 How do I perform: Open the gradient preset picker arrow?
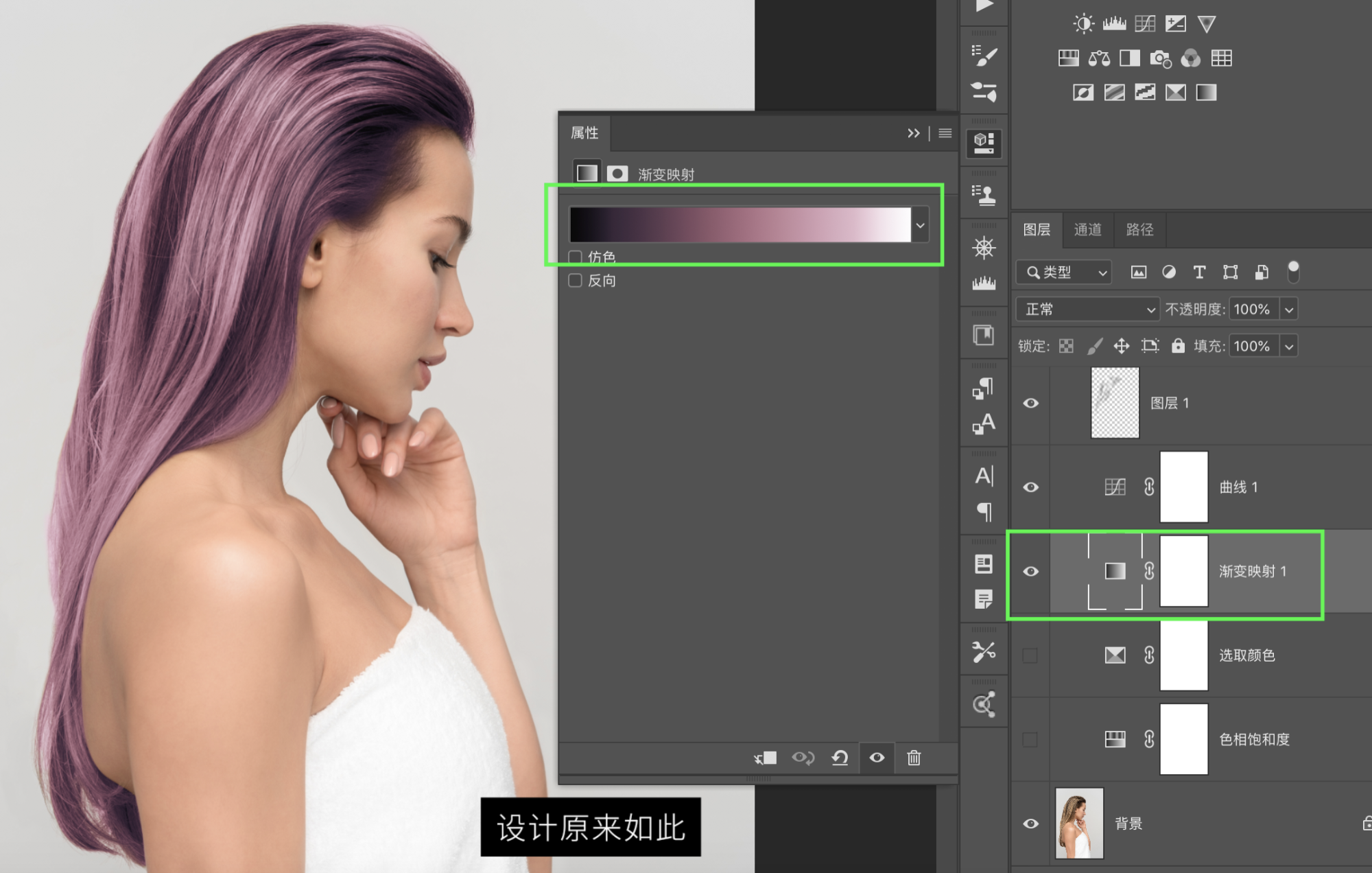pyautogui.click(x=921, y=225)
